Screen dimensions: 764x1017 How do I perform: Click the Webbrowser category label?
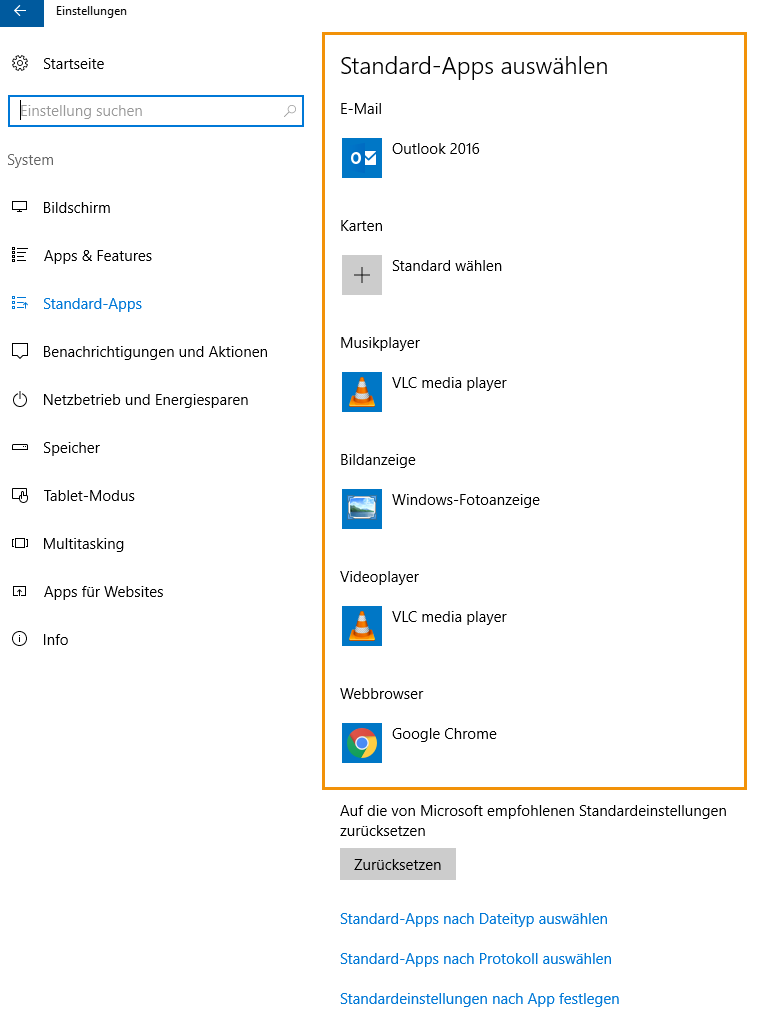coord(381,694)
